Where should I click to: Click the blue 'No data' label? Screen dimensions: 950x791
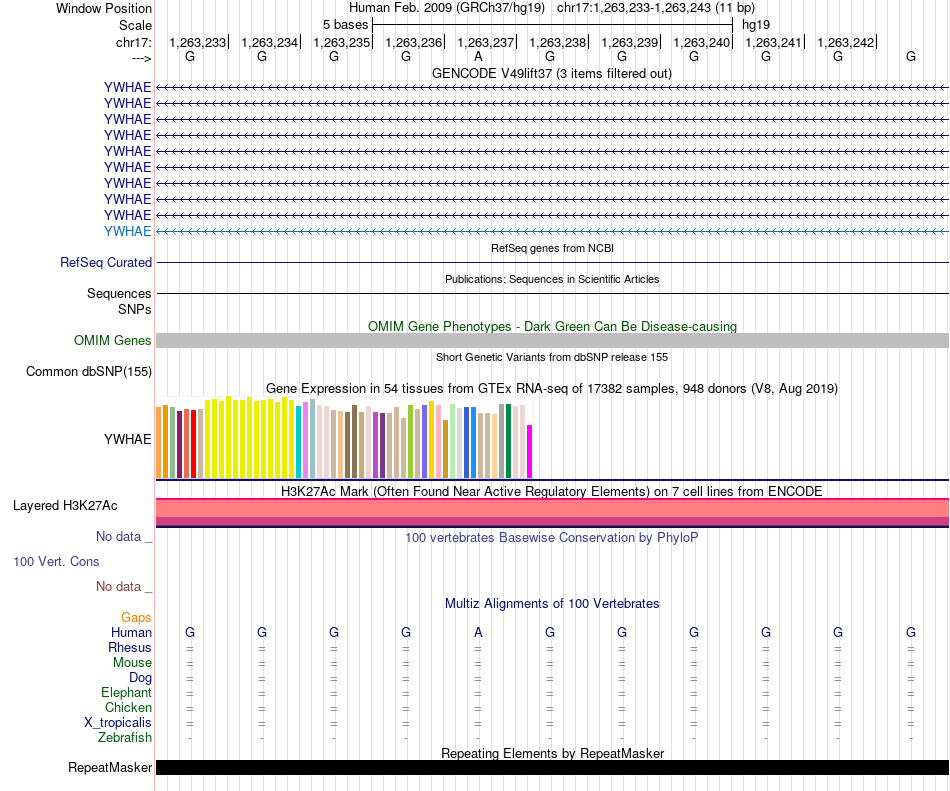coord(124,537)
